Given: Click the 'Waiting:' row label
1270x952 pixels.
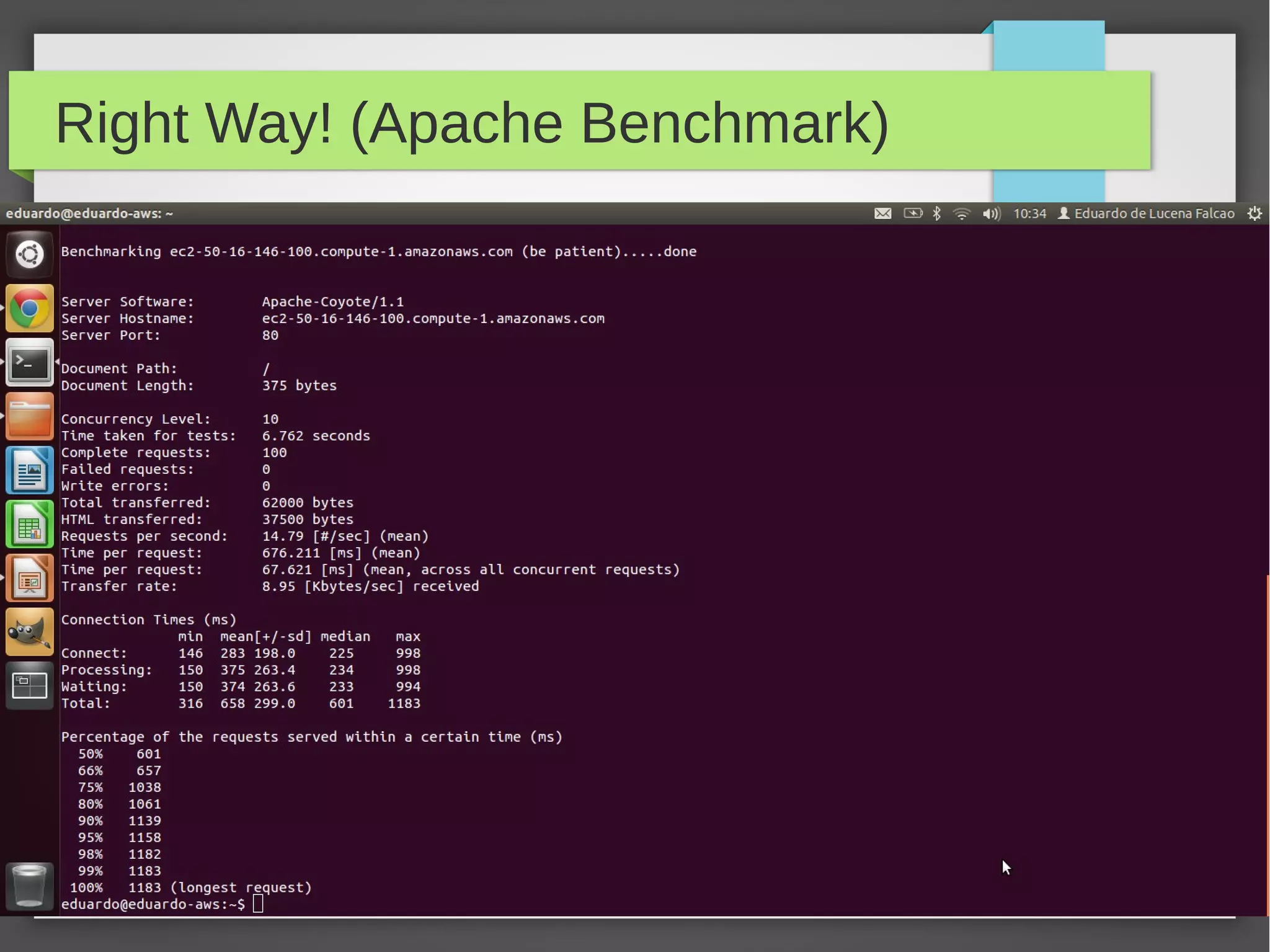Looking at the screenshot, I should 94,687.
